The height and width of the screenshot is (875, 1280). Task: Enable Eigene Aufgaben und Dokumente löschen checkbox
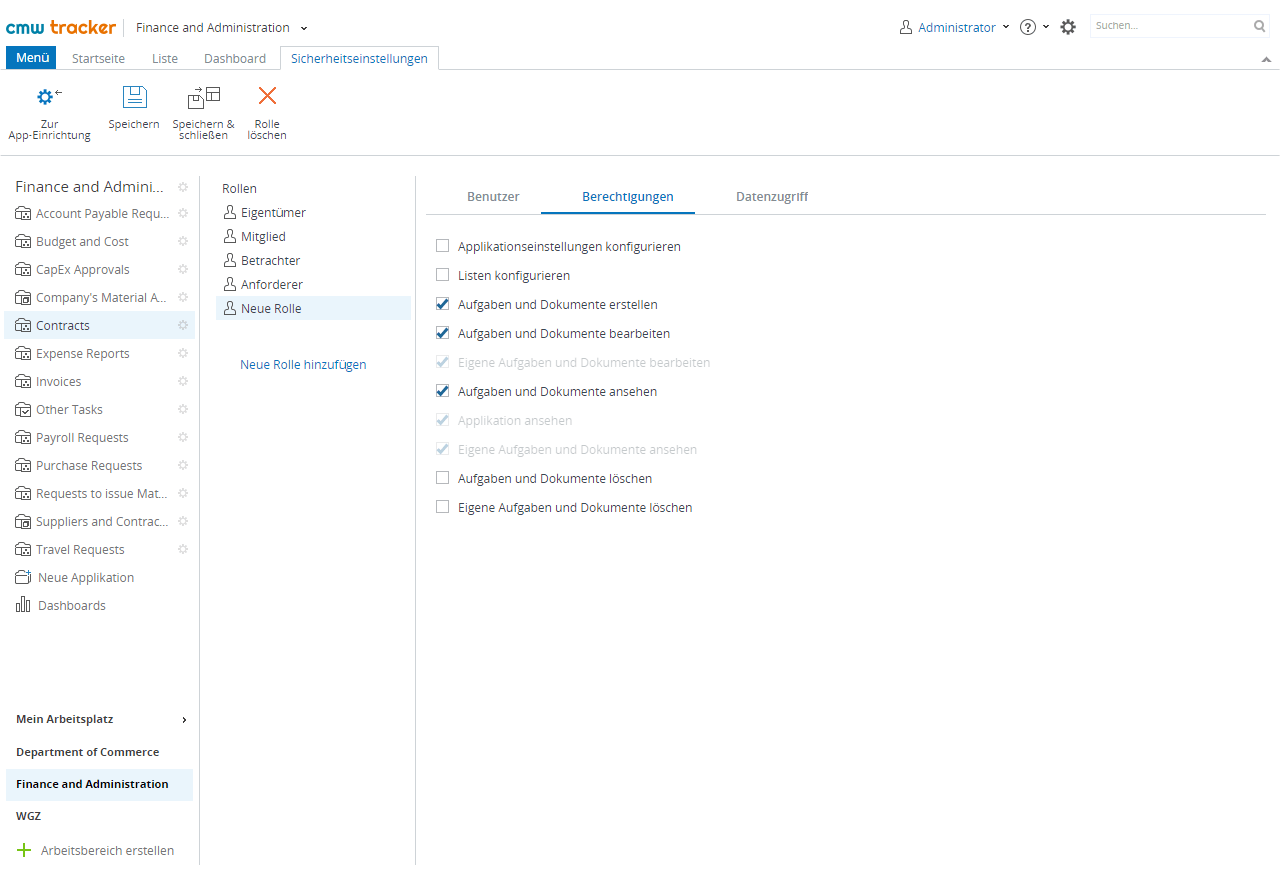[x=442, y=507]
